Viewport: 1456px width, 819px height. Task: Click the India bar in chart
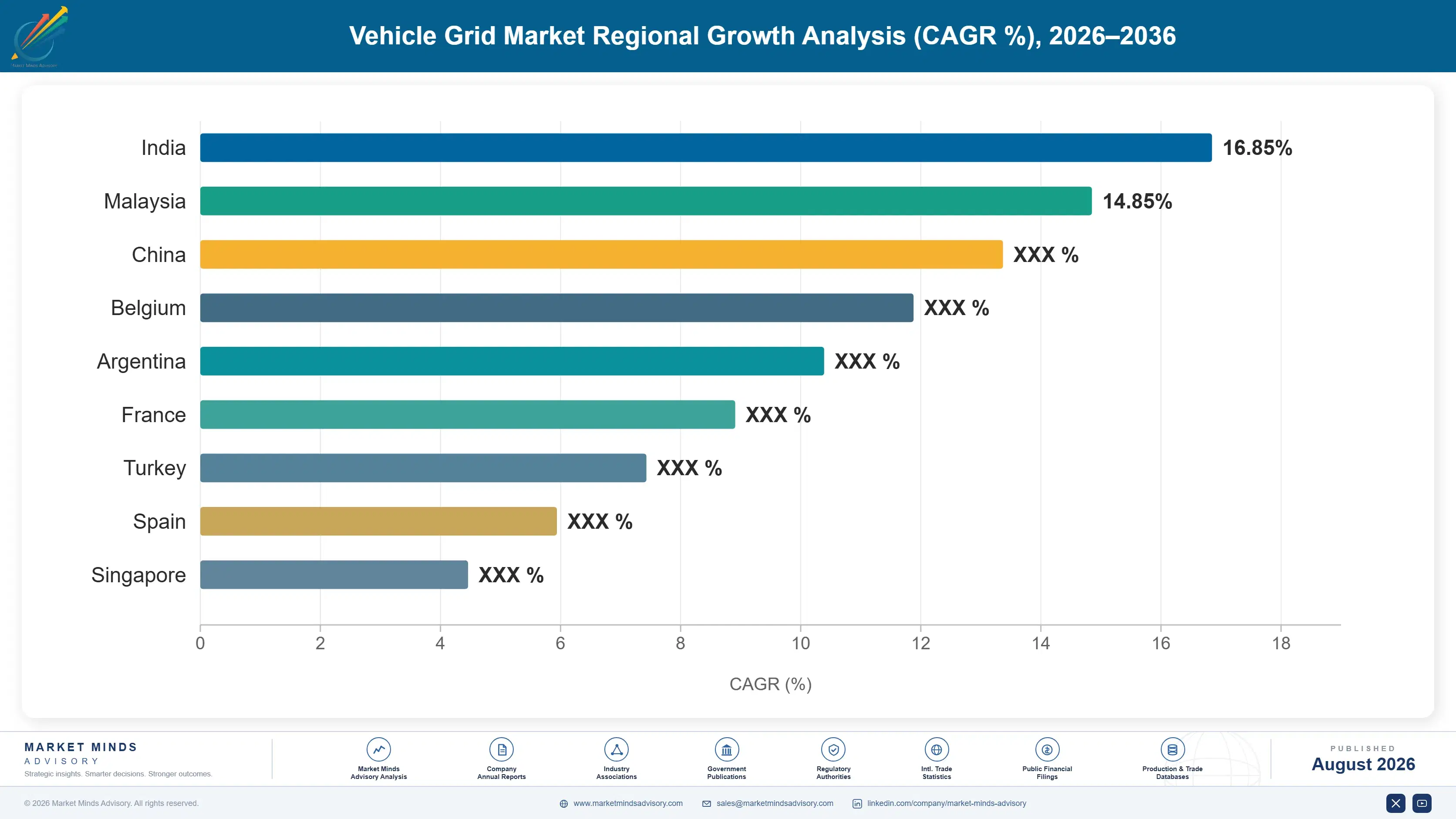pos(706,148)
